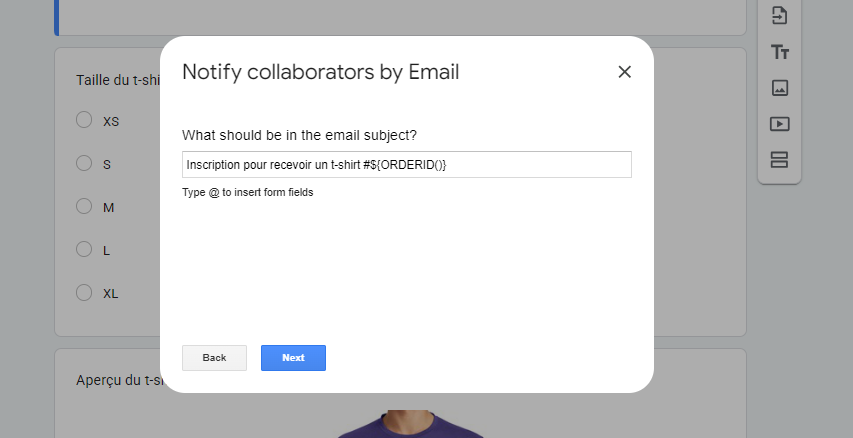The height and width of the screenshot is (438, 853).
Task: Click the "Type @ to insert form fields" hint
Action: [x=247, y=192]
